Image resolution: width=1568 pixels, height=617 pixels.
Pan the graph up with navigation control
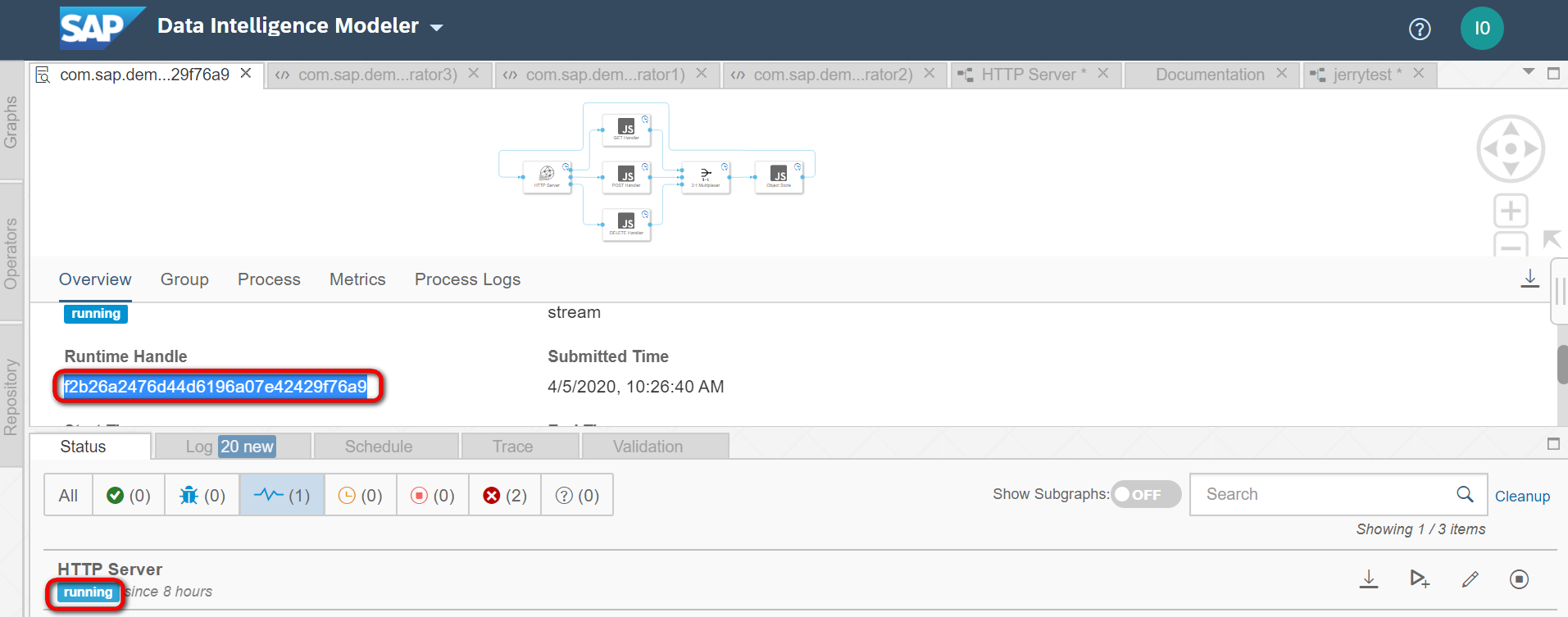1511,128
